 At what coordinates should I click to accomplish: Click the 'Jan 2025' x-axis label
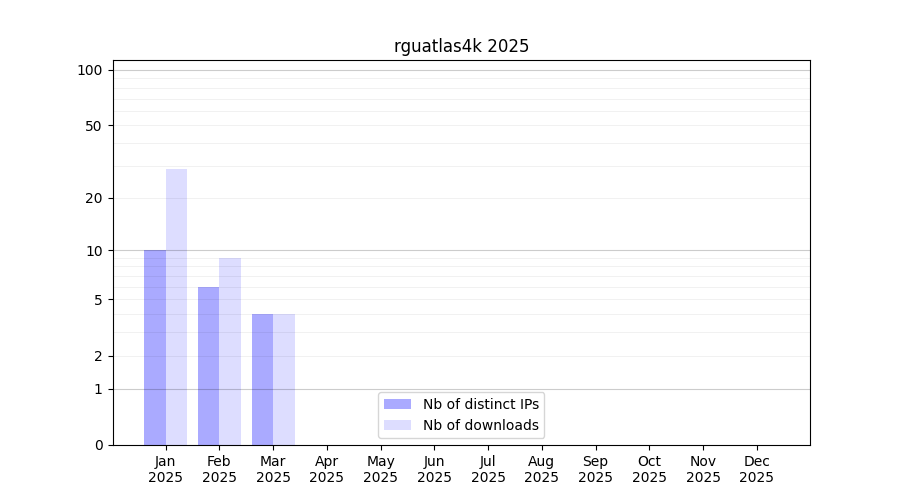pos(166,469)
